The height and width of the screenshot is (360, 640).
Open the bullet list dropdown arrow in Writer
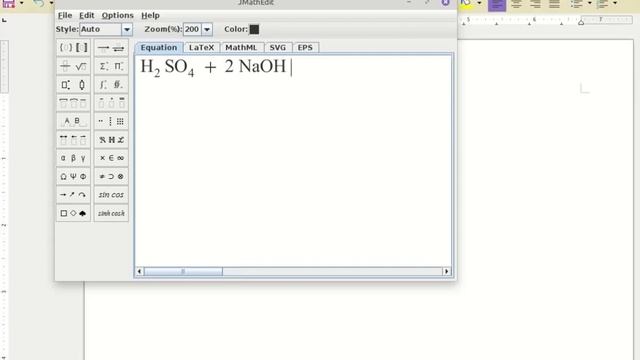(589, 3)
